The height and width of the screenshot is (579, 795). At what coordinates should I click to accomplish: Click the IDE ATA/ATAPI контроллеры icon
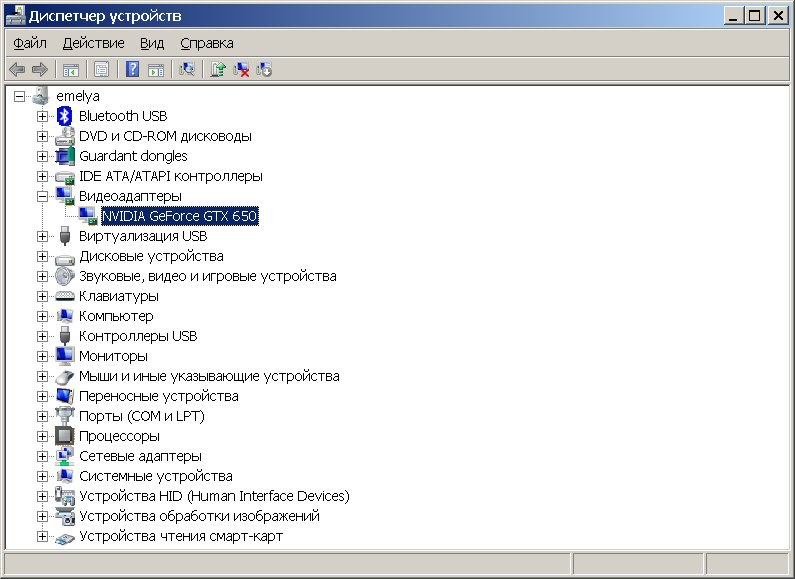tap(65, 176)
